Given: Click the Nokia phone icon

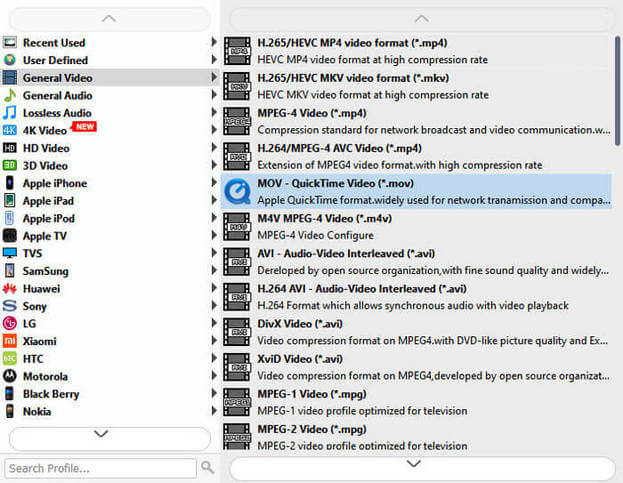Looking at the screenshot, I should click(10, 411).
